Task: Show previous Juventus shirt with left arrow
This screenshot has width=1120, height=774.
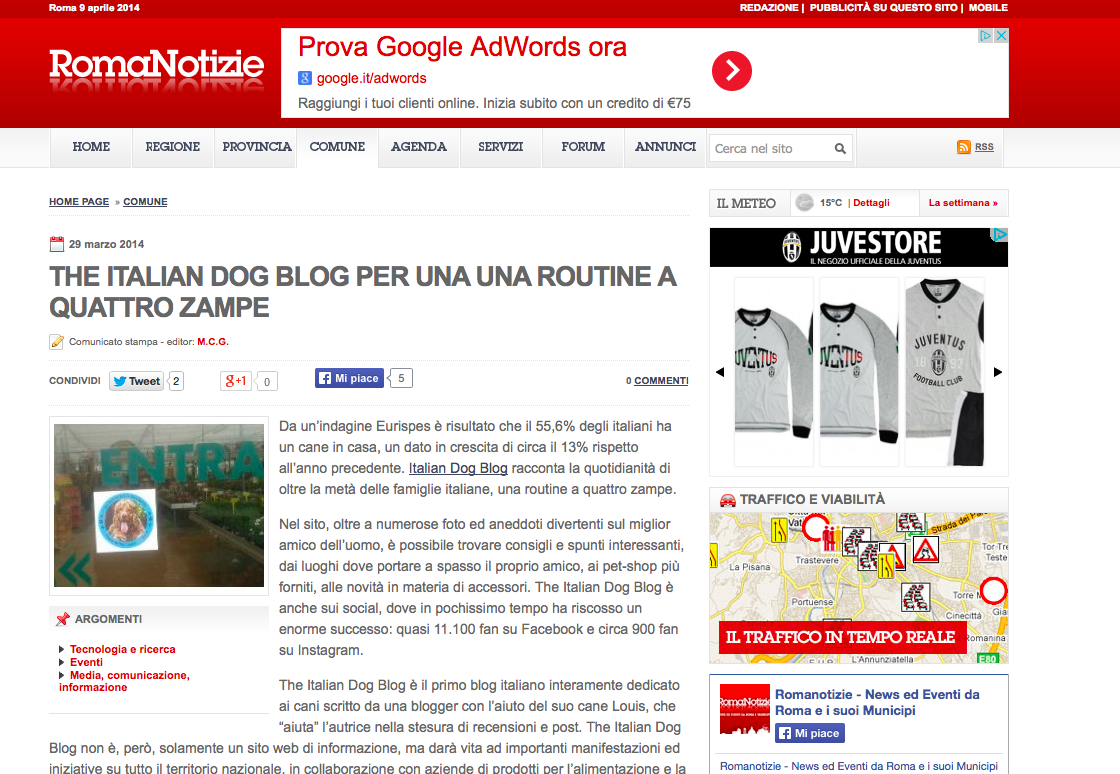Action: point(720,372)
